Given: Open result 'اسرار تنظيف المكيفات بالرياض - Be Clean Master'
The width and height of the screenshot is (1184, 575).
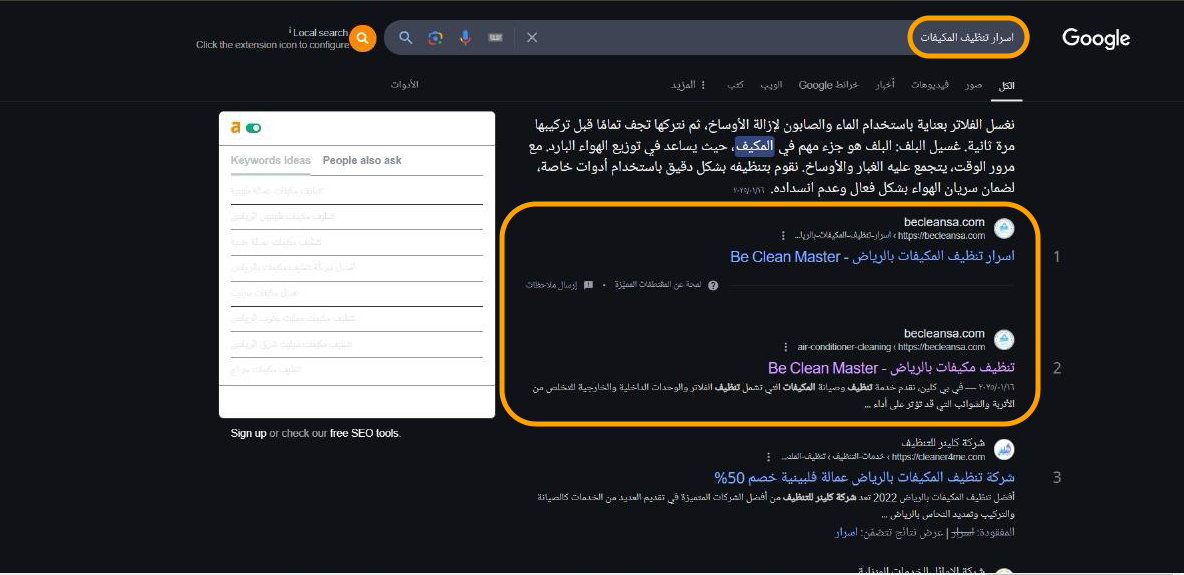Looking at the screenshot, I should pos(872,256).
